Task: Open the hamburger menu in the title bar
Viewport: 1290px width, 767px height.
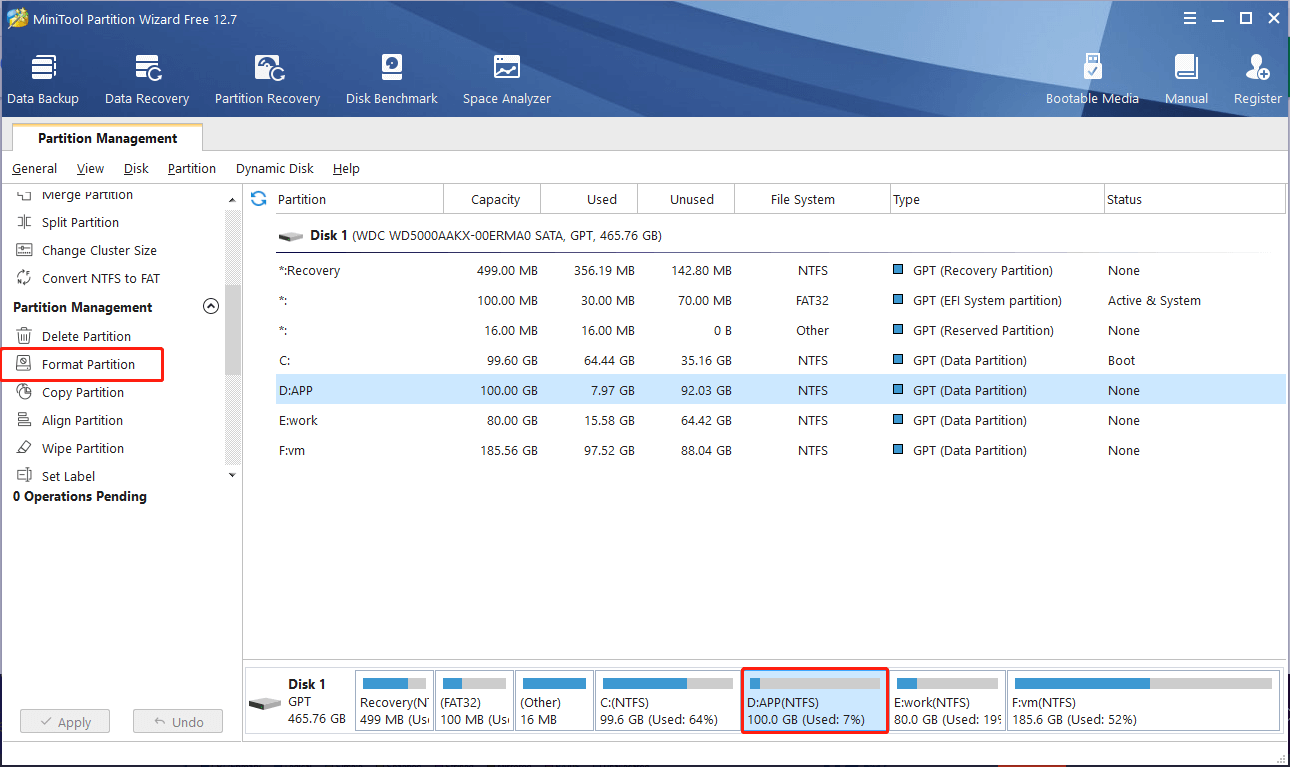Action: 1189,18
